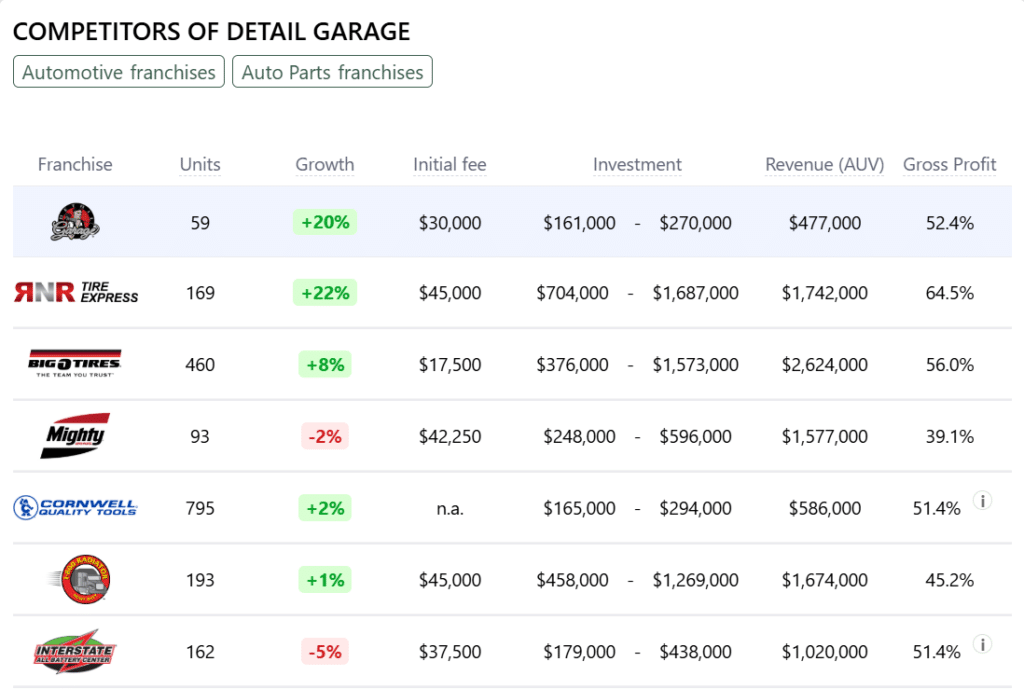This screenshot has width=1024, height=689.
Task: Click the 45.2% gross profit value
Action: coord(950,581)
